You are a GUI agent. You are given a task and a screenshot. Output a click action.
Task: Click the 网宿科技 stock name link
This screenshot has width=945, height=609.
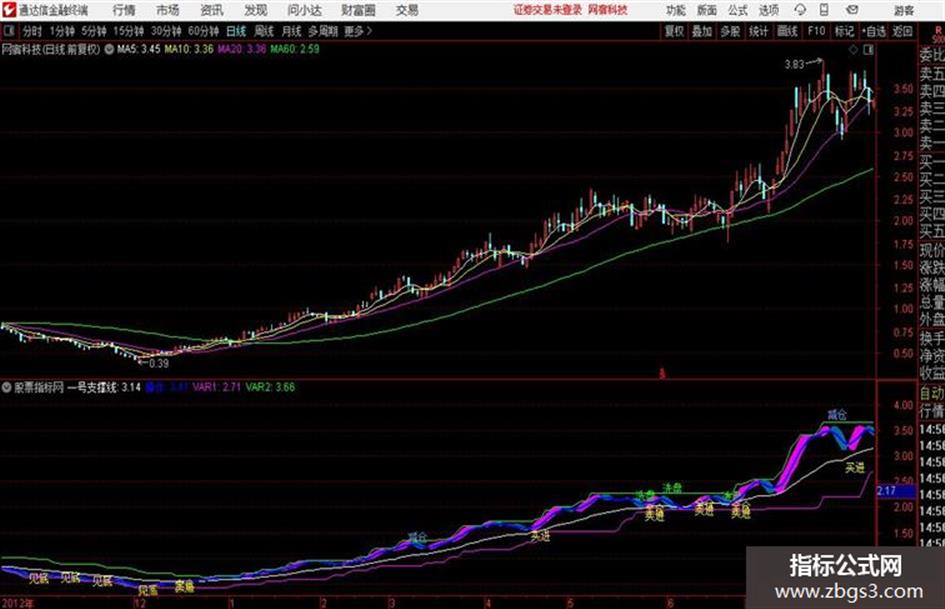click(608, 10)
